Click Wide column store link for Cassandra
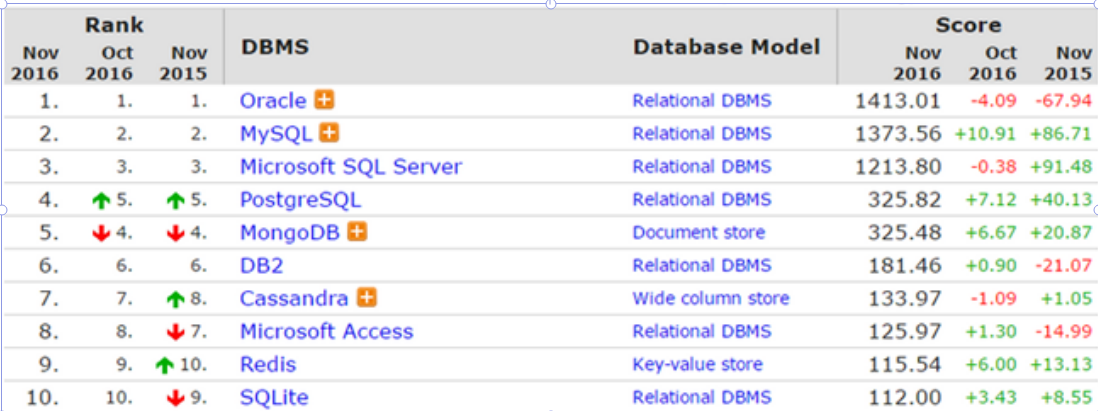 711,298
